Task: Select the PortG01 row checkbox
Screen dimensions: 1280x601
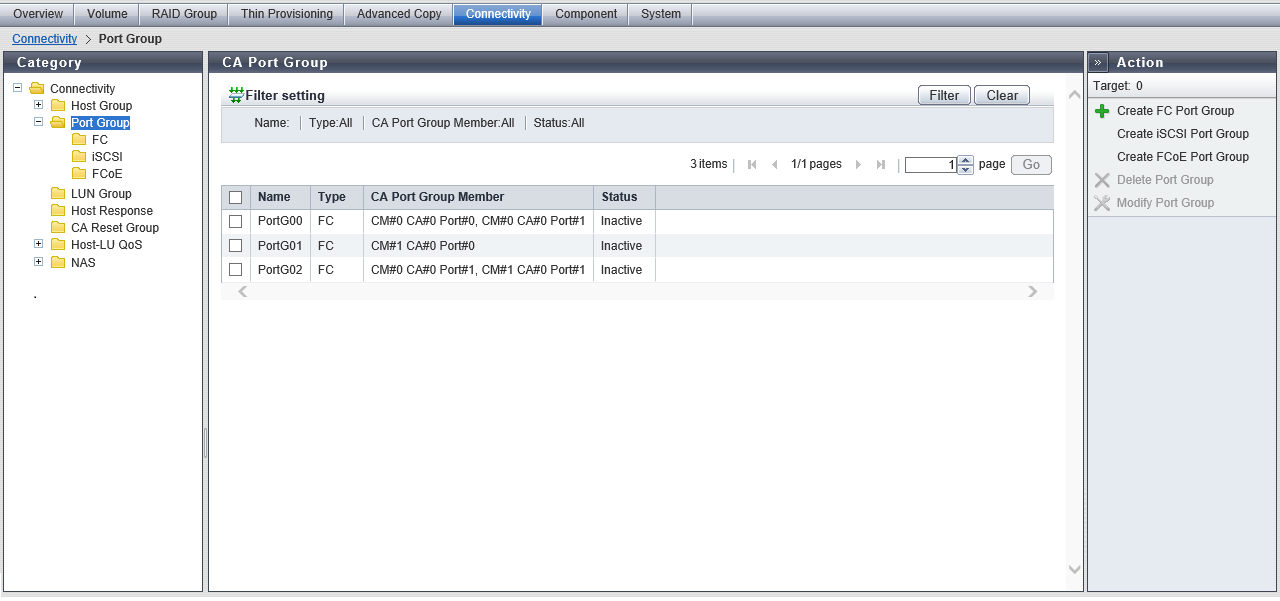Action: 236,246
